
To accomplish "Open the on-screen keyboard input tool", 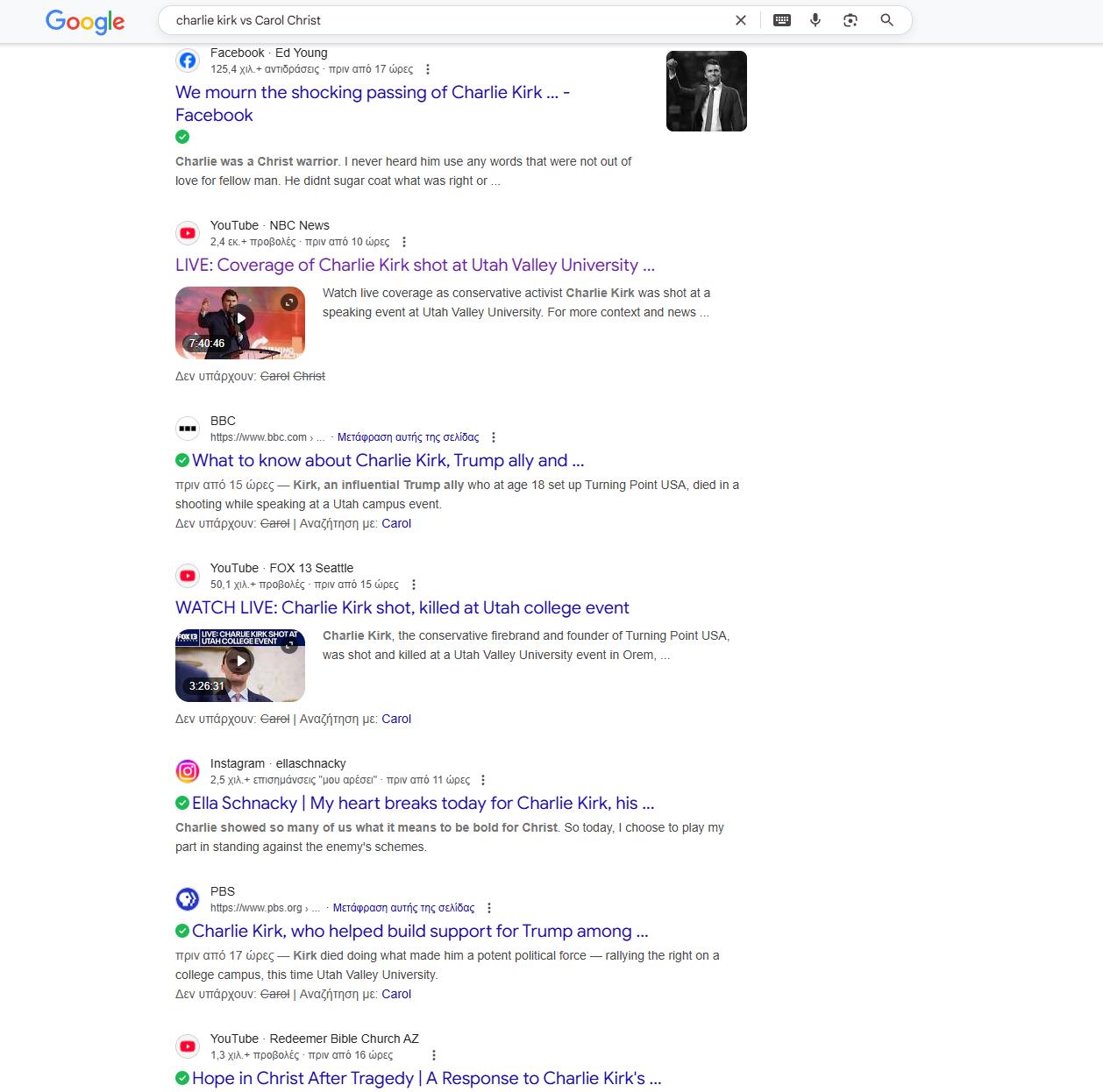I will tap(782, 20).
